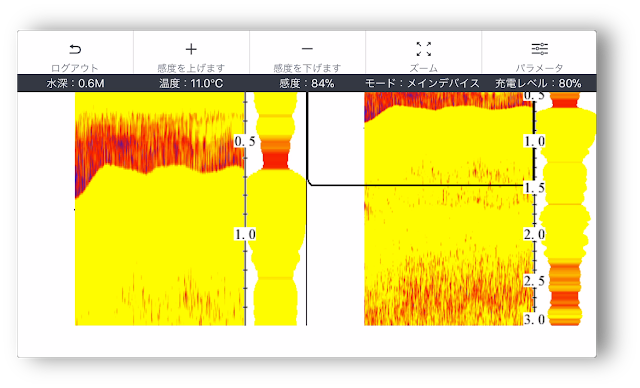Select the パラメータ label

pos(540,68)
